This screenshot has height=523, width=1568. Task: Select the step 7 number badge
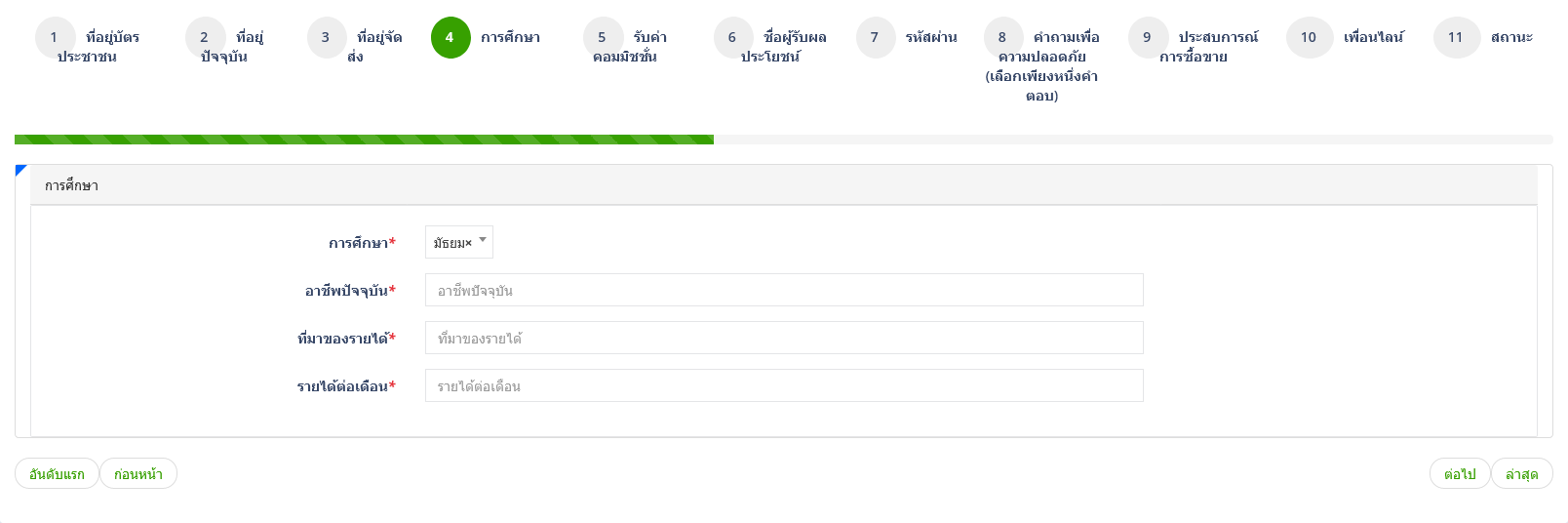pos(875,38)
